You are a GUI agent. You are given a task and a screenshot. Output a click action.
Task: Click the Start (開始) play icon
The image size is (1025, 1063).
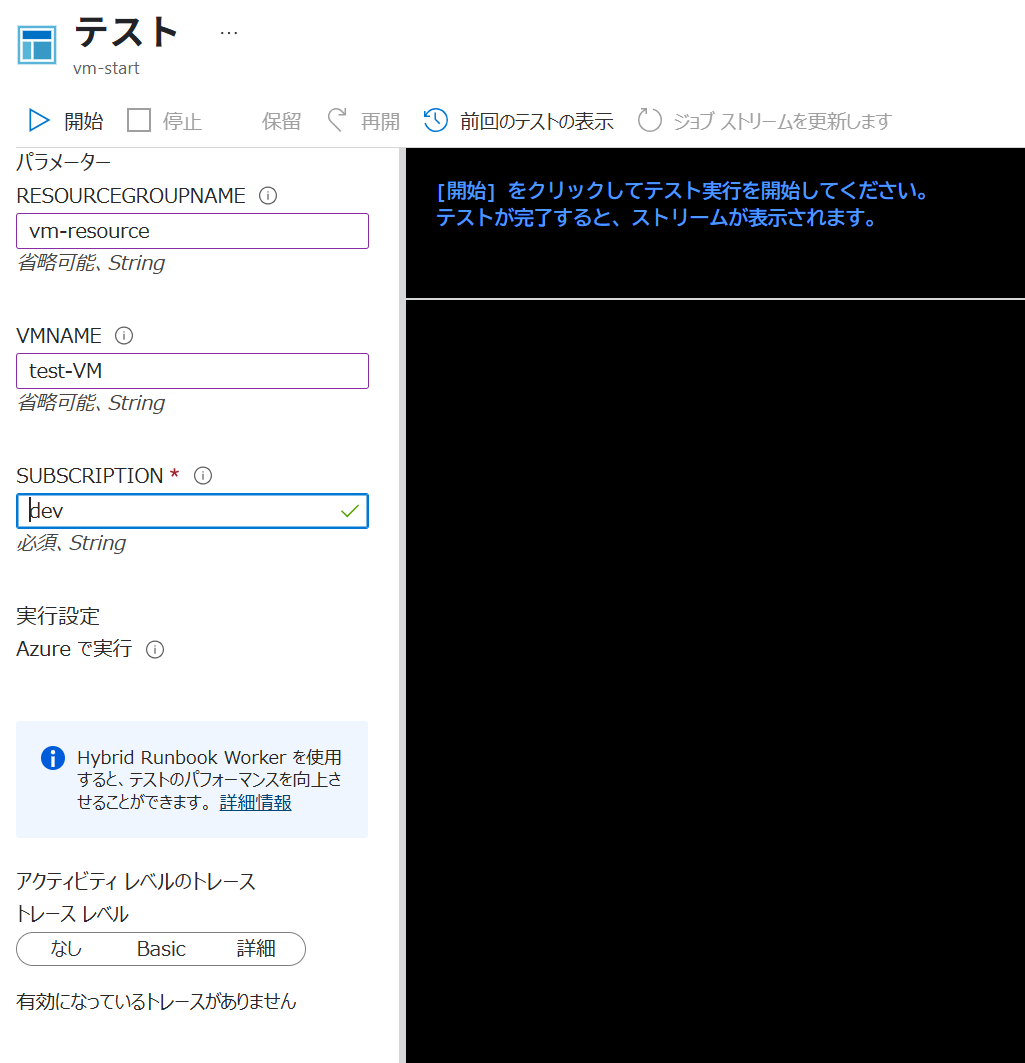coord(38,120)
